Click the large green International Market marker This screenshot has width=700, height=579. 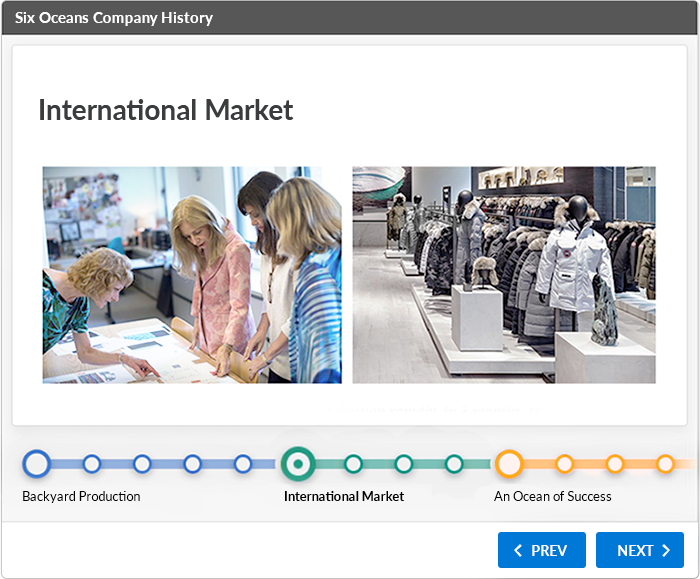(x=298, y=463)
